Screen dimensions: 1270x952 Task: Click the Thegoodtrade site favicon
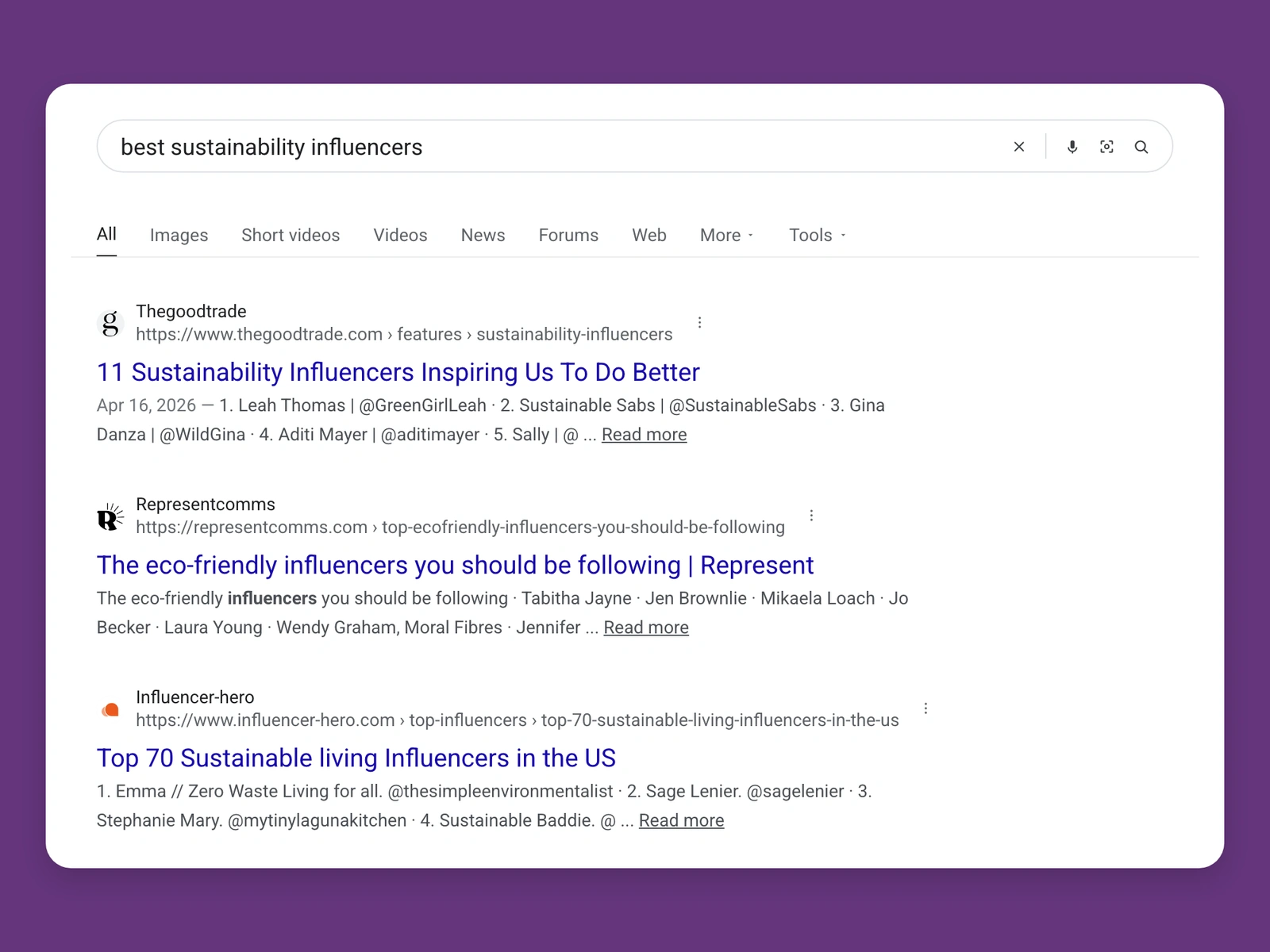110,323
